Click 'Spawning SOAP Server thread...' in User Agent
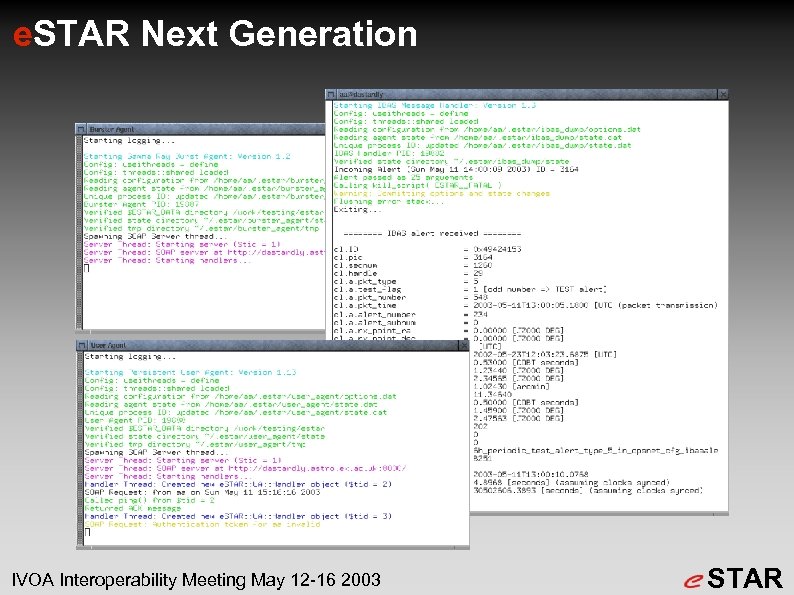This screenshot has height=595, width=794. [156, 452]
